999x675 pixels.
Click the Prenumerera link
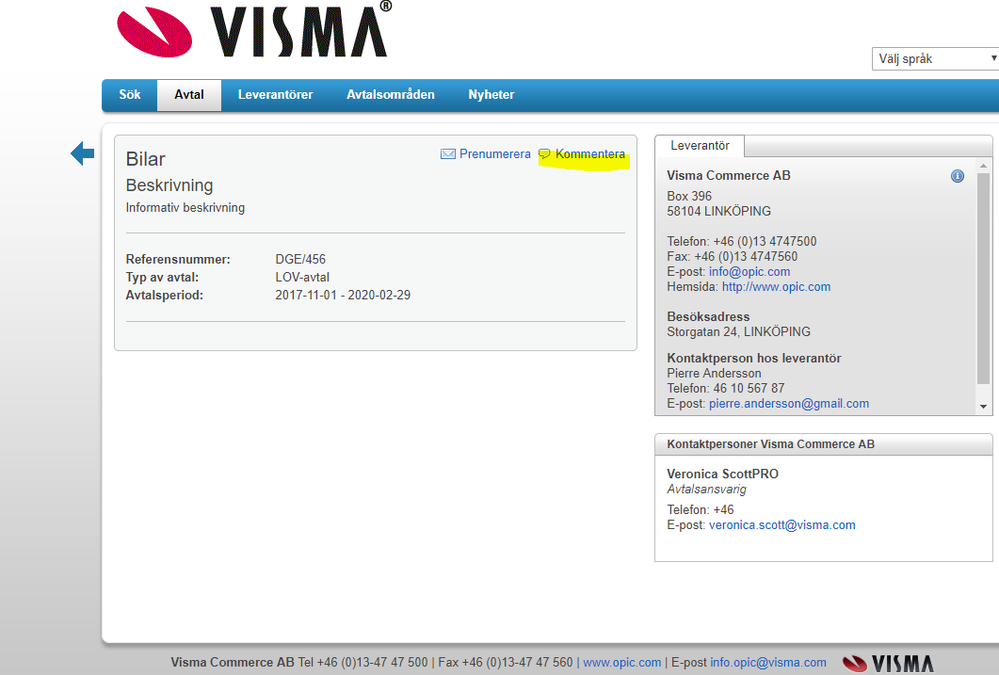[495, 154]
